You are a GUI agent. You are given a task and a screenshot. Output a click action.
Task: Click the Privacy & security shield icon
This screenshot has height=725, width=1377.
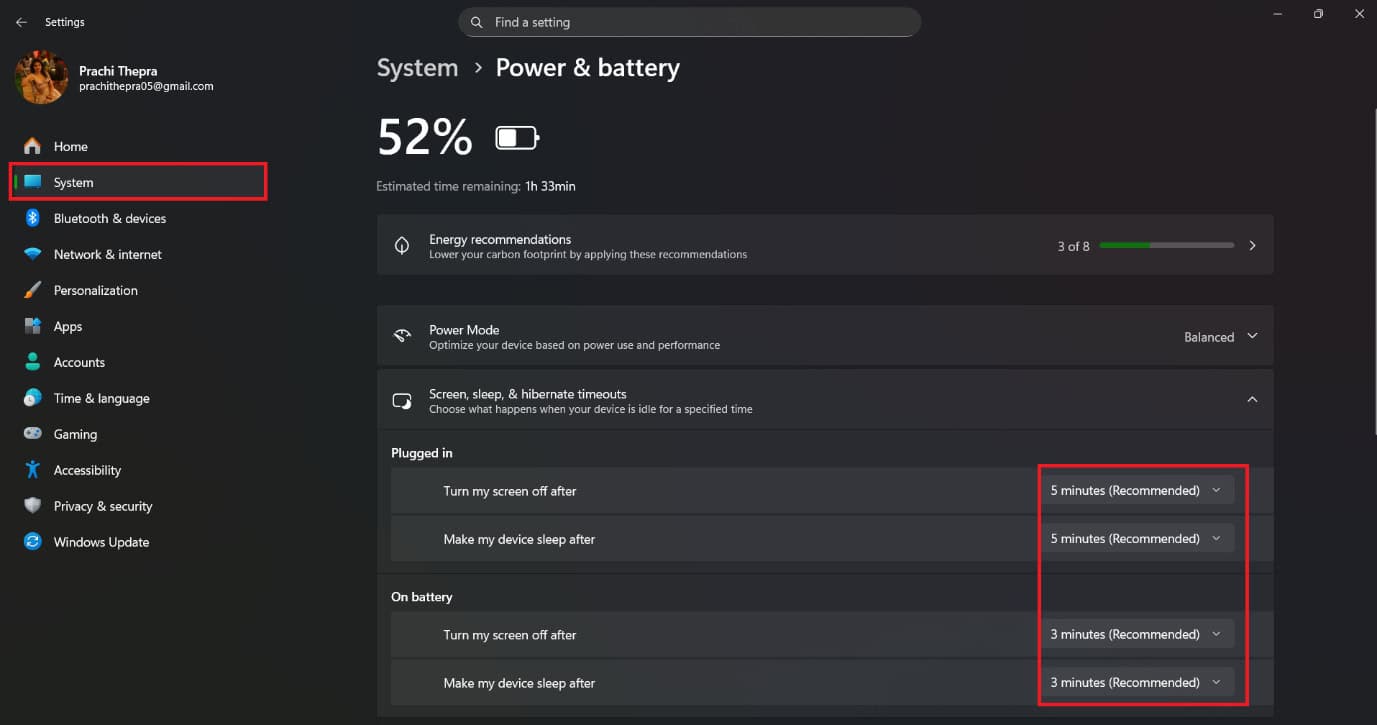coord(33,506)
